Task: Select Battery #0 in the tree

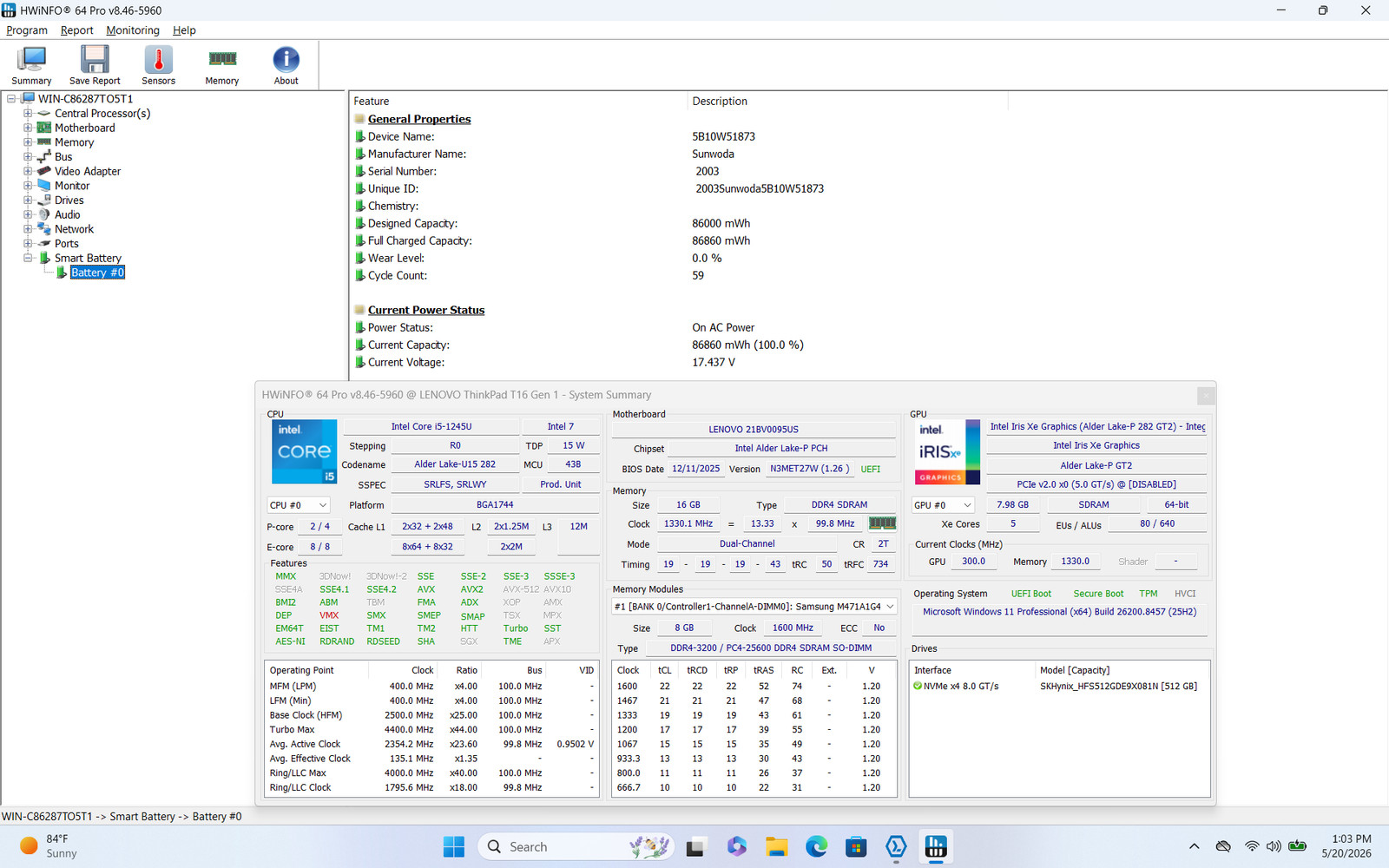Action: [97, 273]
